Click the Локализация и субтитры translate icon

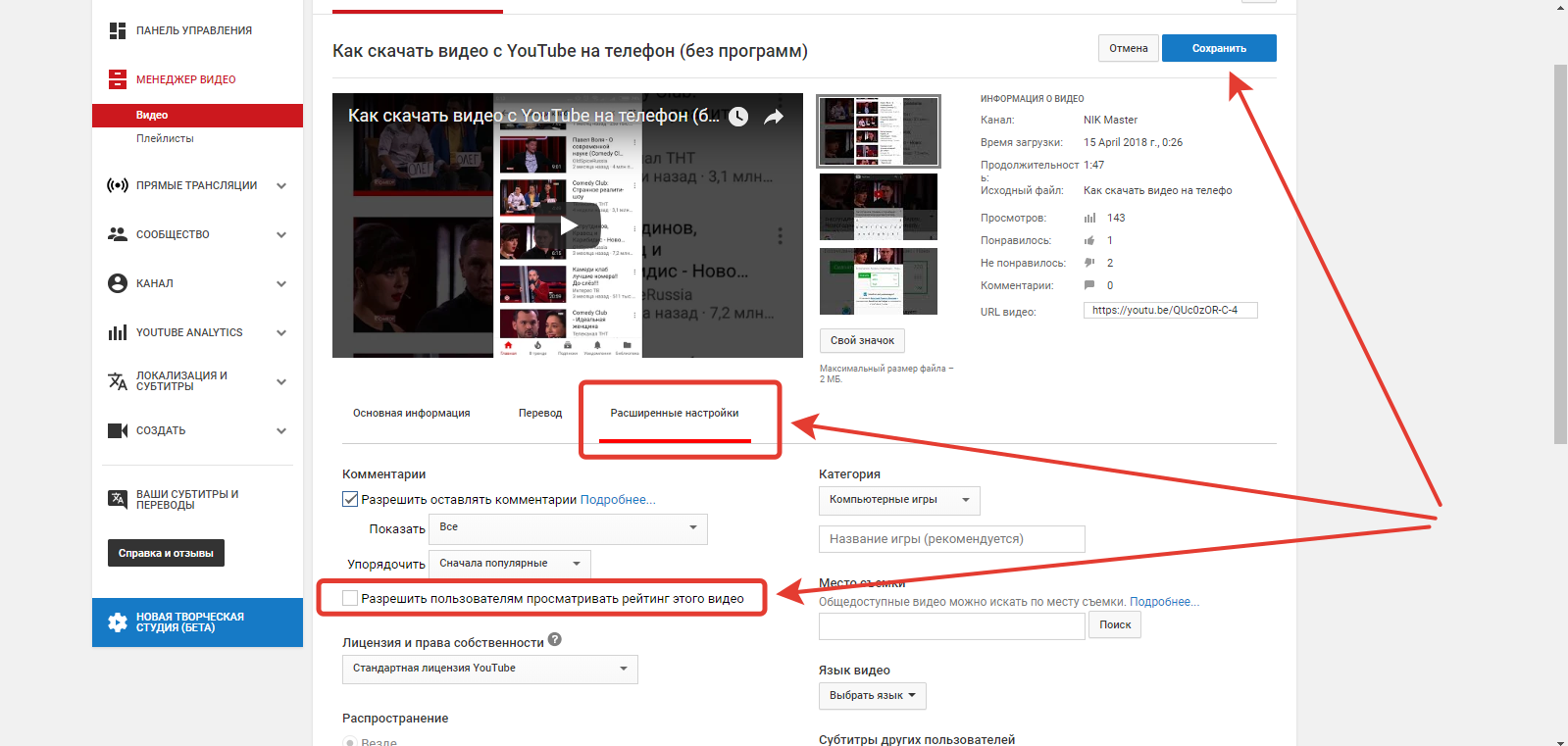[118, 381]
